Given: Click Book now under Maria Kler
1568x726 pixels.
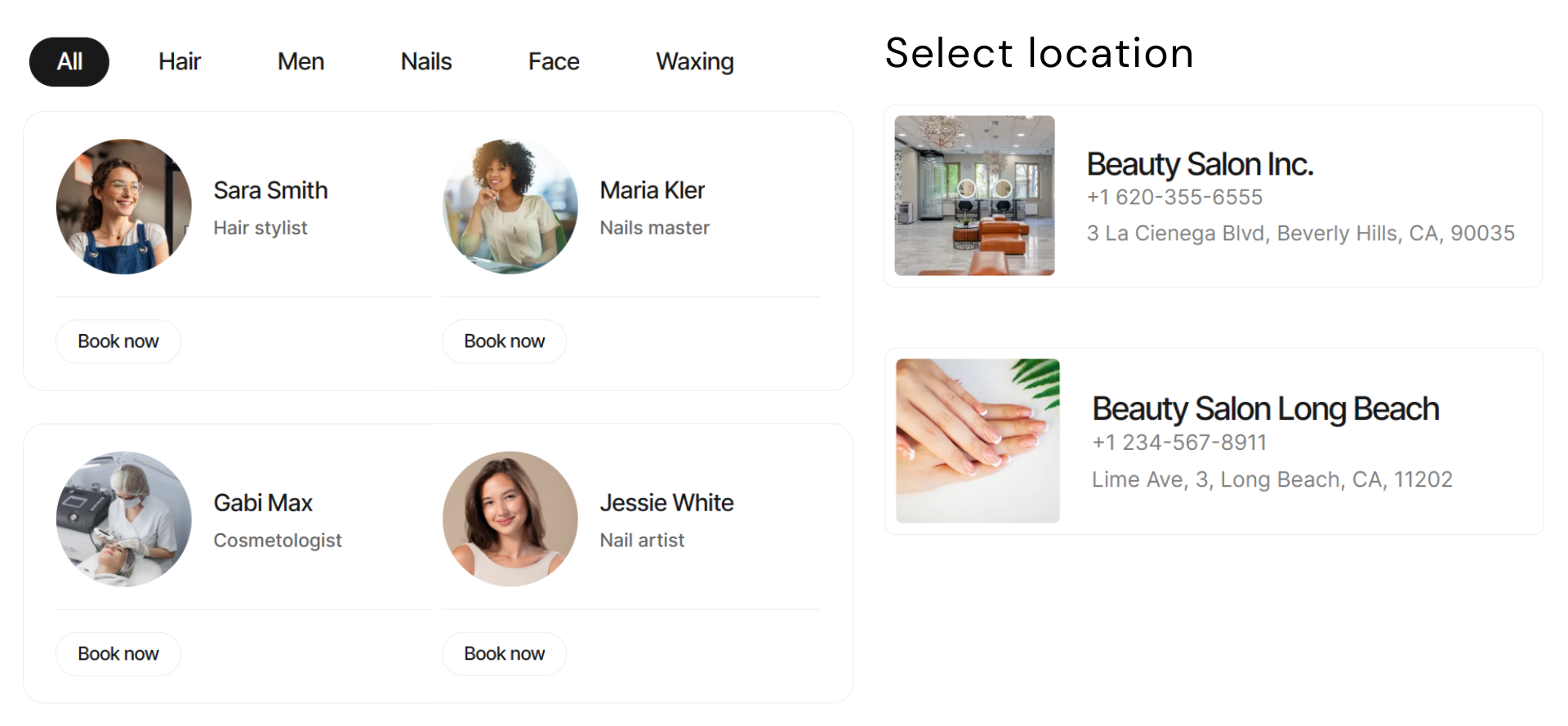Looking at the screenshot, I should click(x=503, y=341).
